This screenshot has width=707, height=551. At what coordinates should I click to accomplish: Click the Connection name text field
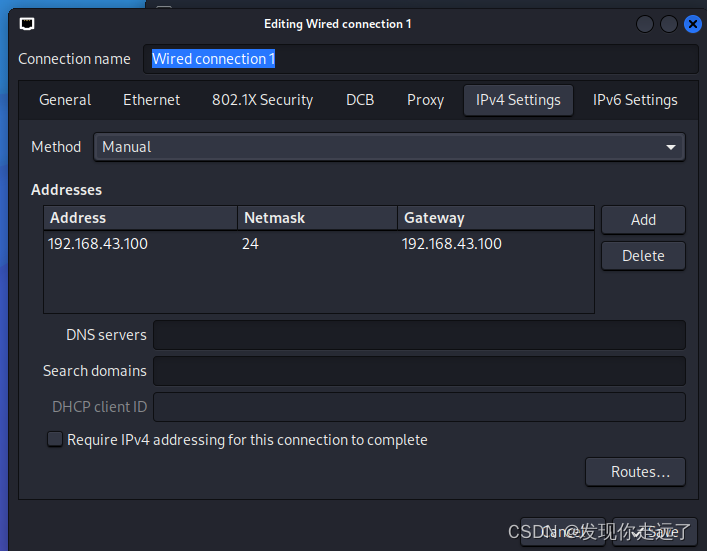tap(421, 59)
